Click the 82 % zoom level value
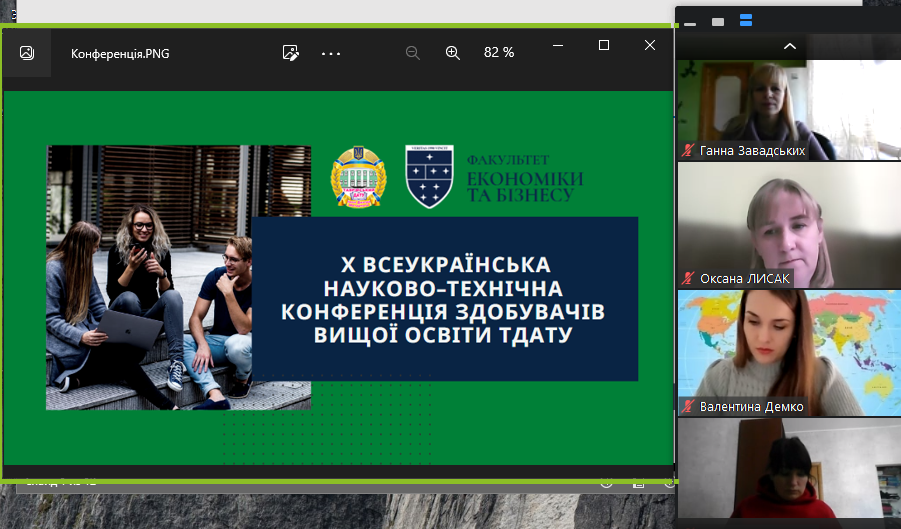 499,52
